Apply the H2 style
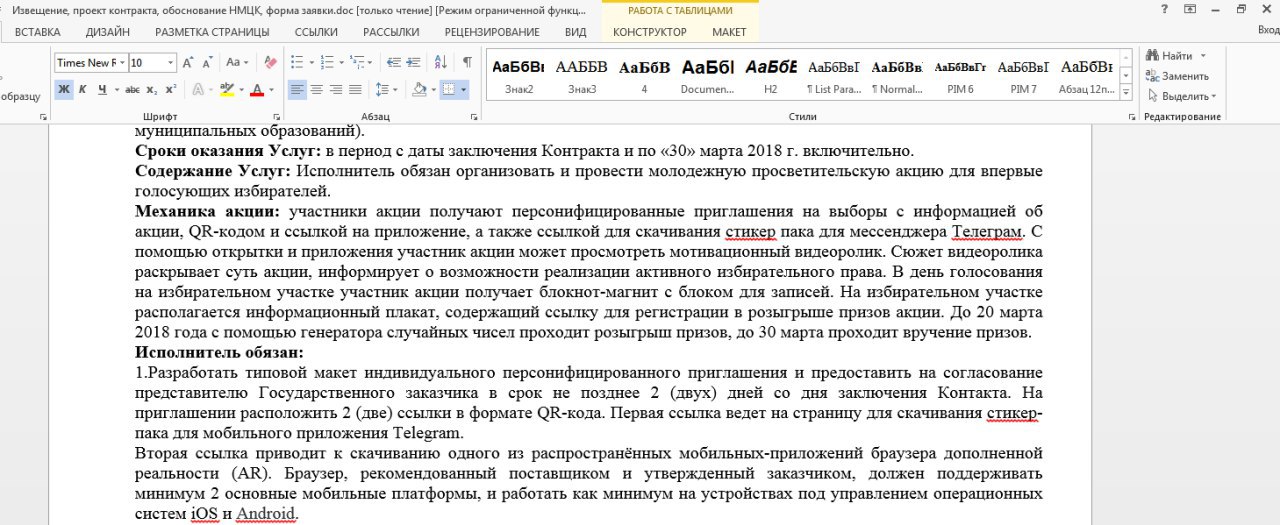1280x525 pixels. (770, 75)
